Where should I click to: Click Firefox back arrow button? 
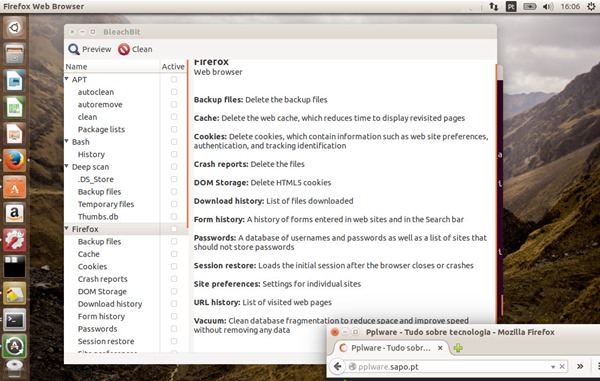(338, 366)
